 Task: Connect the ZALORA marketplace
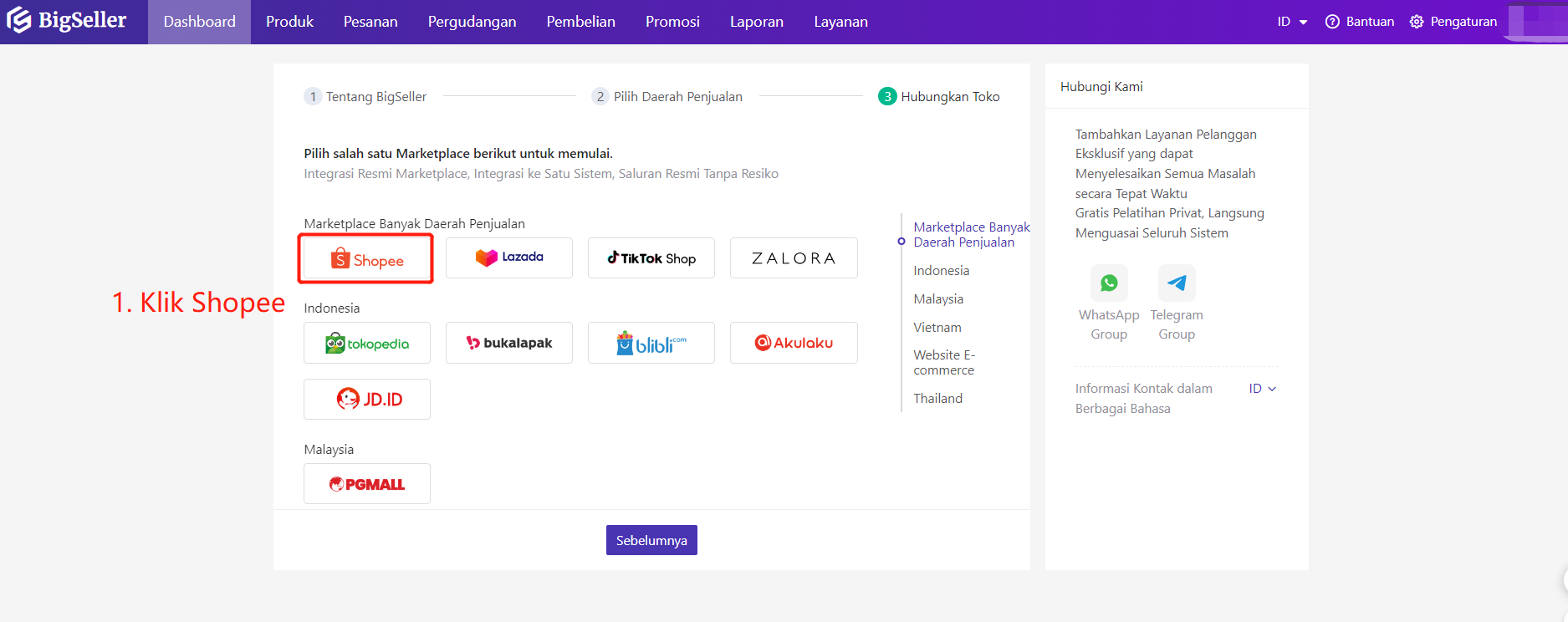coord(794,257)
